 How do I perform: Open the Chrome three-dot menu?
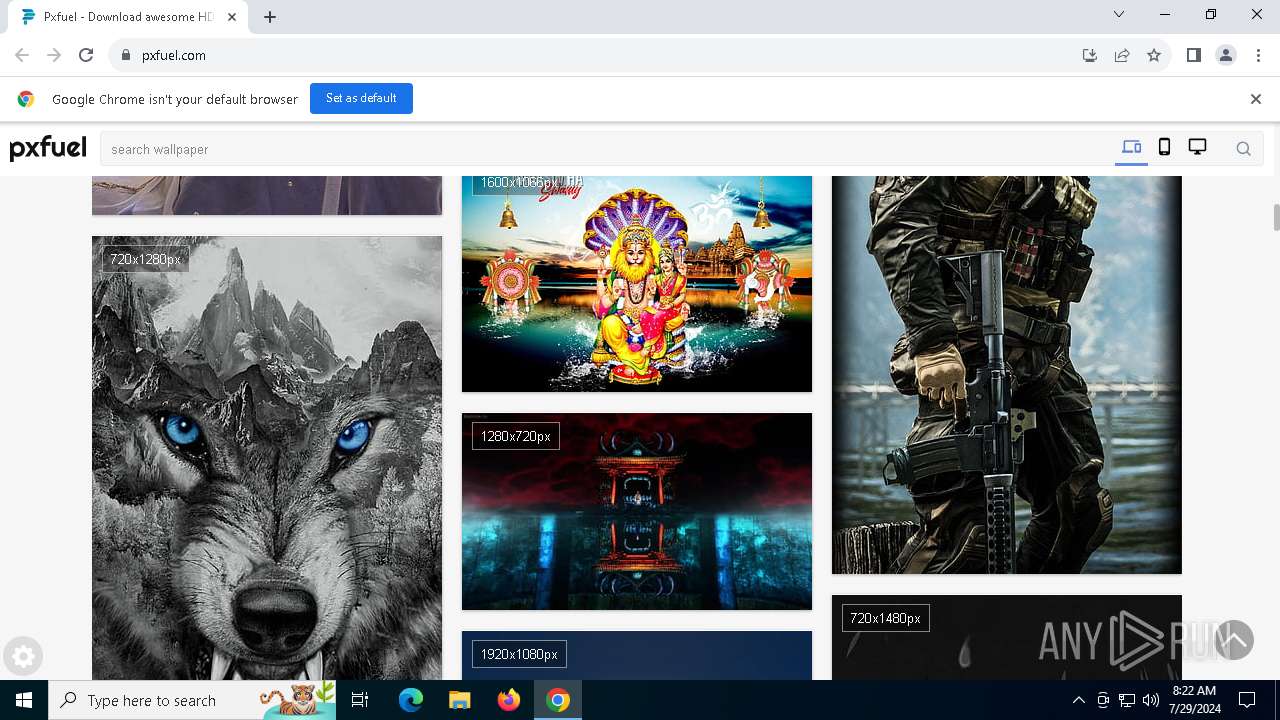pyautogui.click(x=1257, y=55)
